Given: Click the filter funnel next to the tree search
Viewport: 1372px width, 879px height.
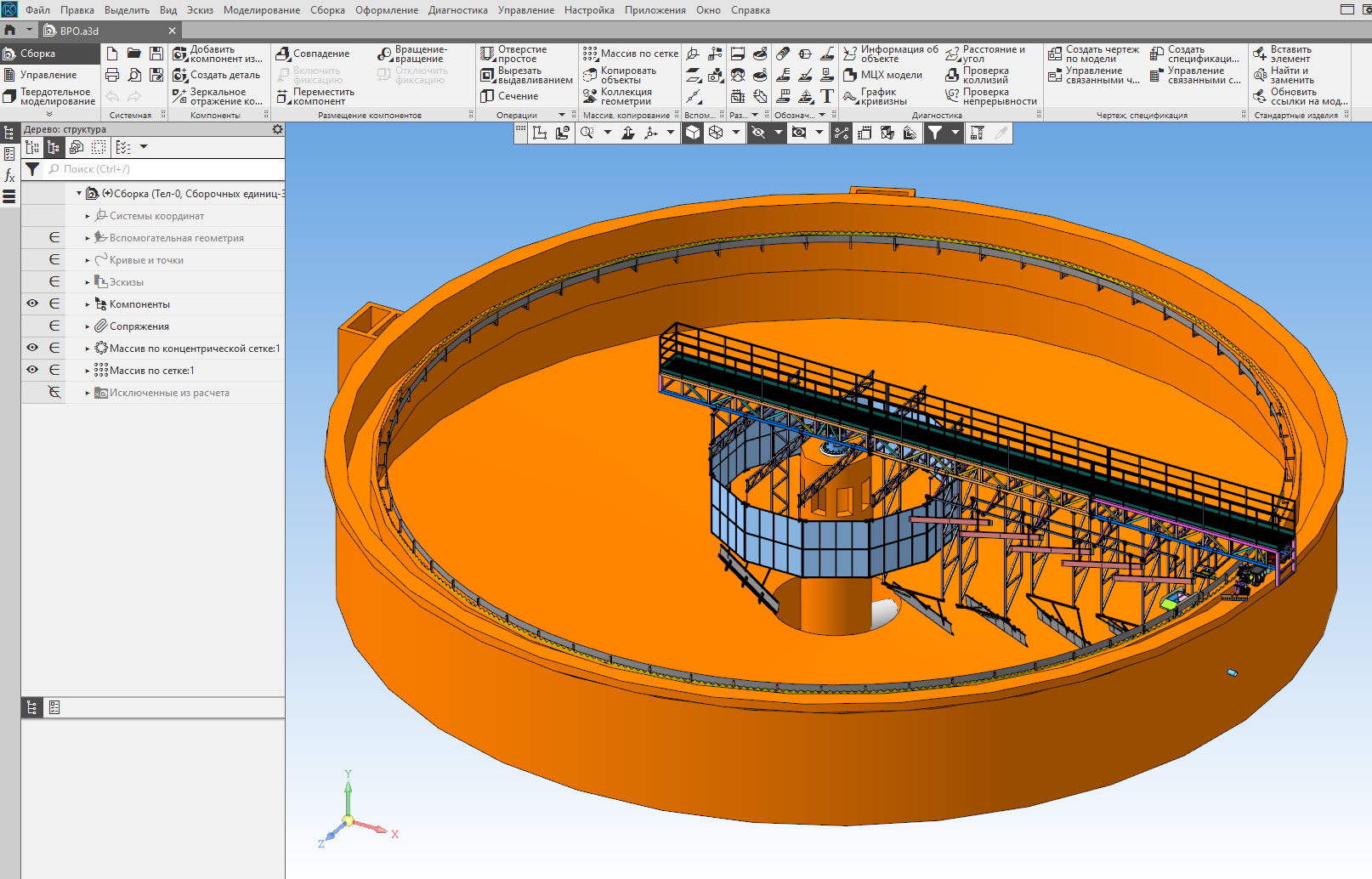Looking at the screenshot, I should (32, 169).
